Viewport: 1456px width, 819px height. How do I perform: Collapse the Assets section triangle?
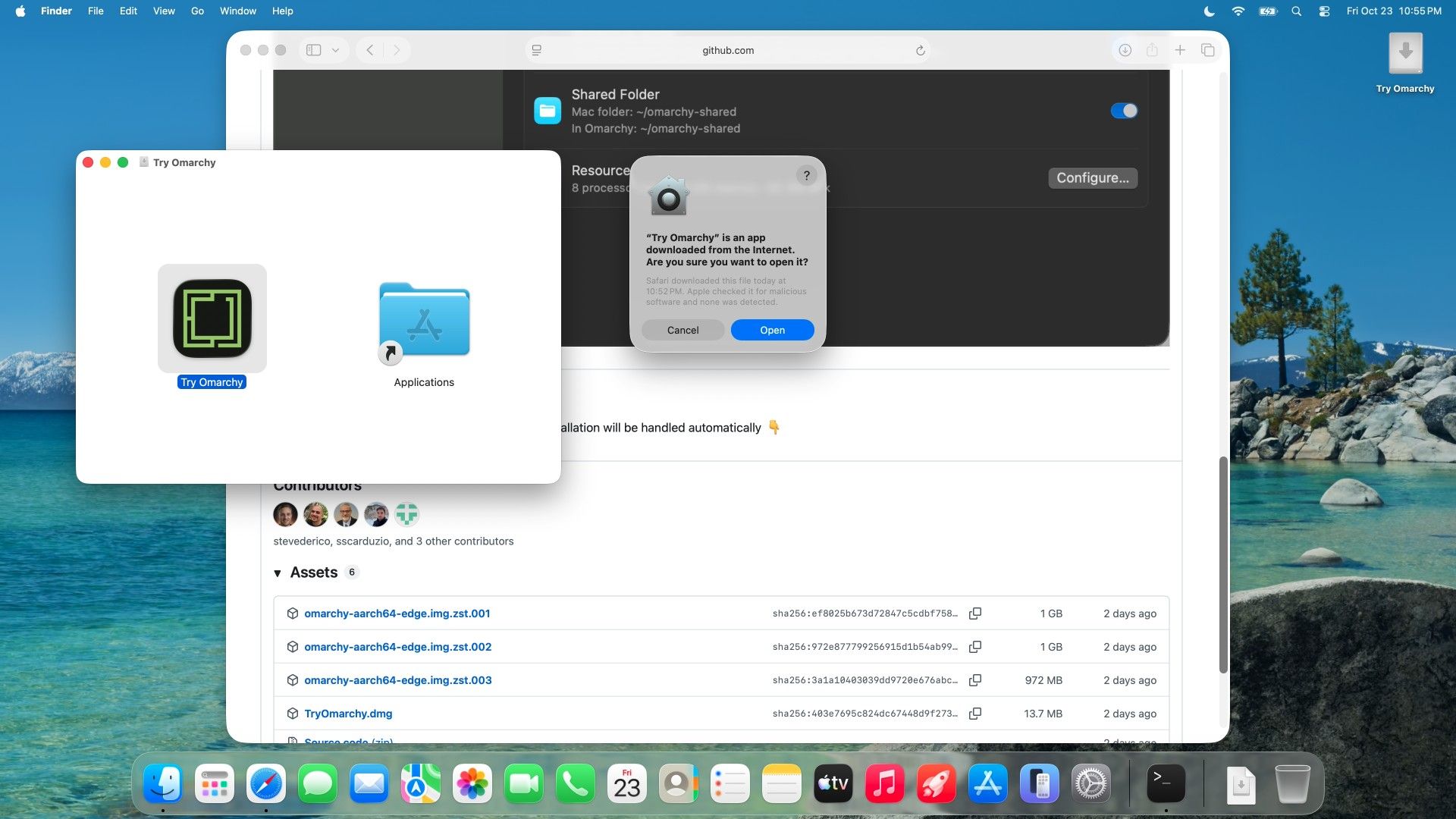click(278, 573)
